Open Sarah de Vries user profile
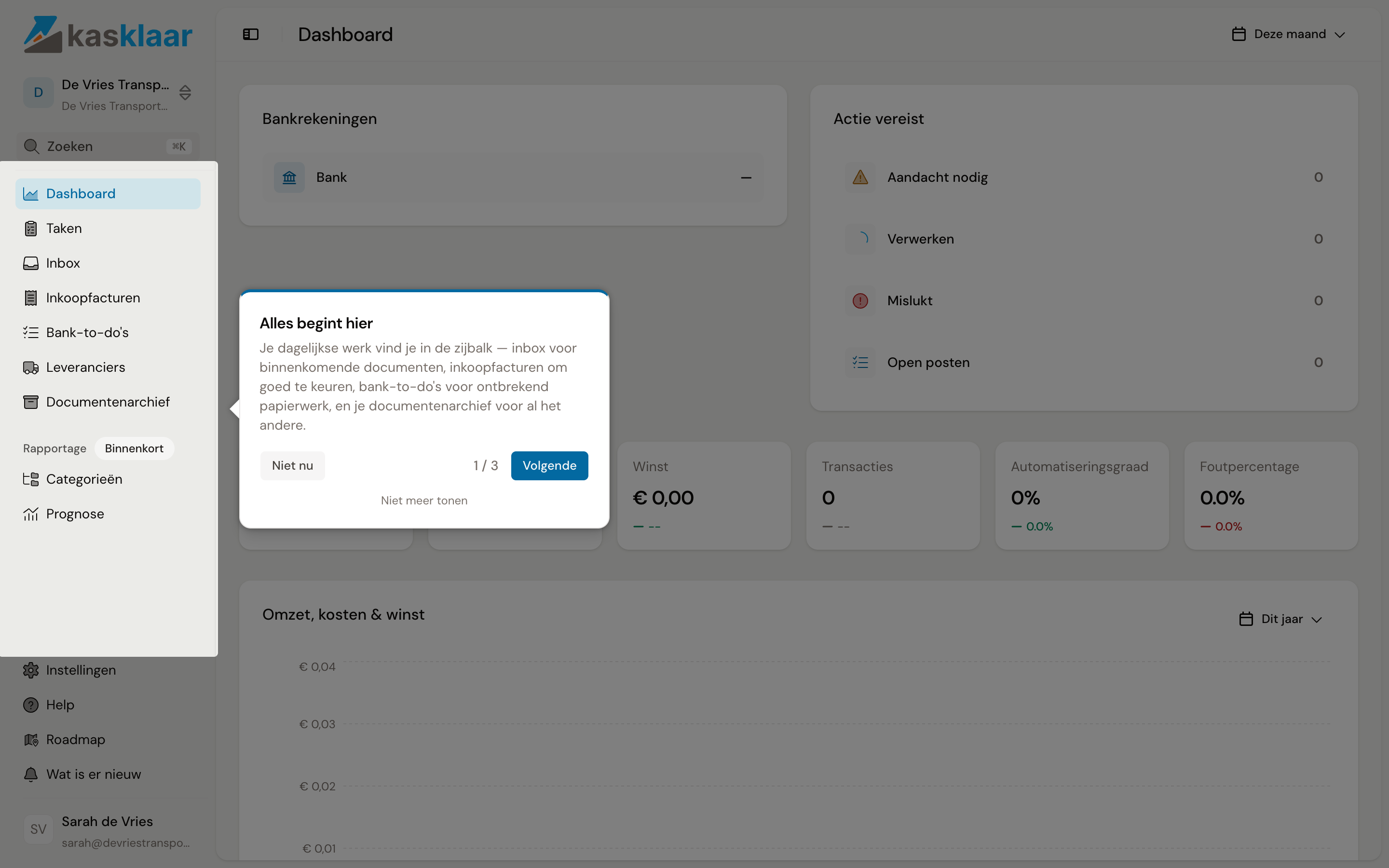The width and height of the screenshot is (1389, 868). tap(108, 831)
